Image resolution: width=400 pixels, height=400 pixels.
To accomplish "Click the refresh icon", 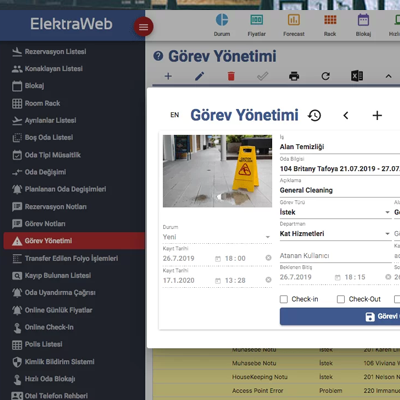I will pyautogui.click(x=325, y=76).
